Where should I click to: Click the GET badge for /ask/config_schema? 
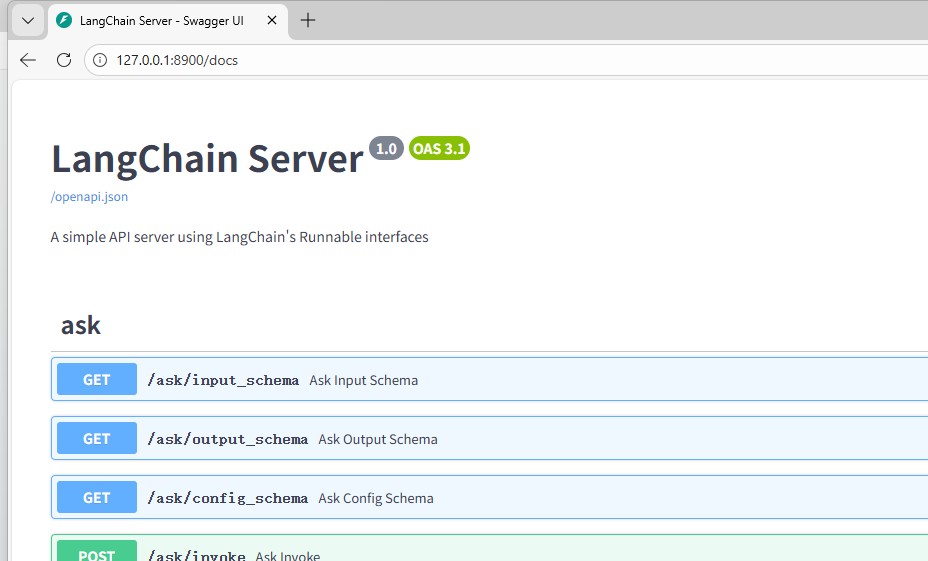pyautogui.click(x=97, y=498)
